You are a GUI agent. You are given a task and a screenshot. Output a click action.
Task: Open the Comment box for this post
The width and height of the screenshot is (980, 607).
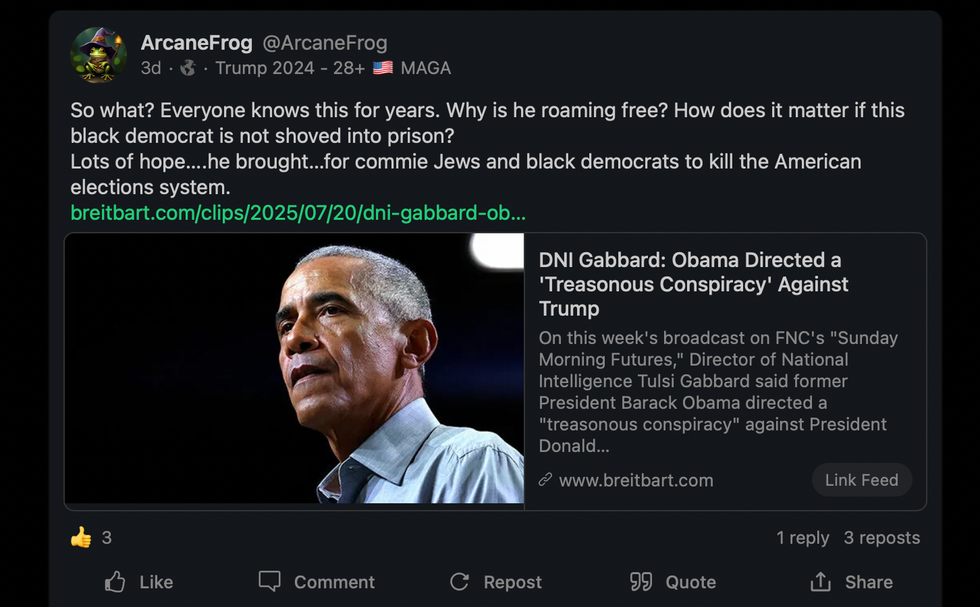(316, 582)
